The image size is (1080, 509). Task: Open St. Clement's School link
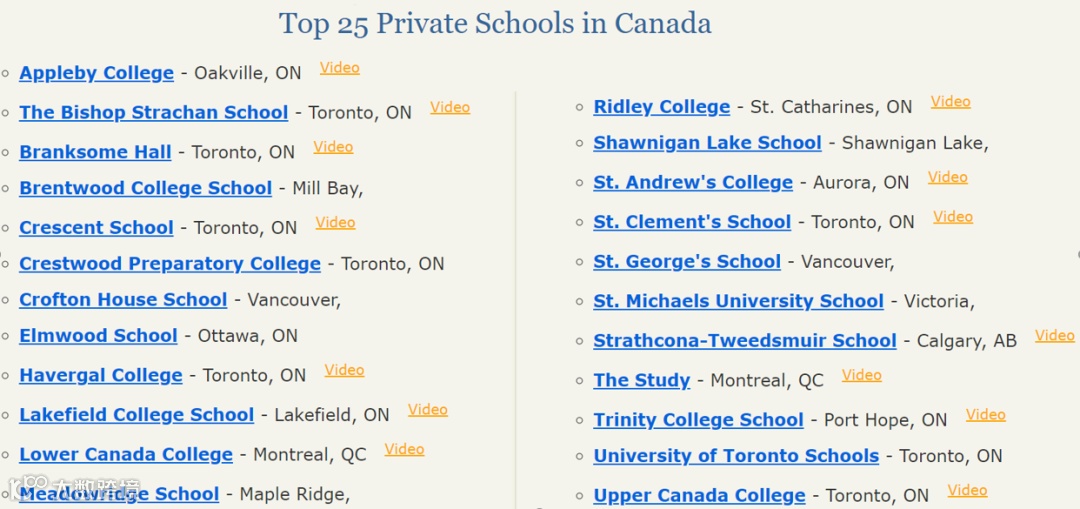pyautogui.click(x=692, y=222)
